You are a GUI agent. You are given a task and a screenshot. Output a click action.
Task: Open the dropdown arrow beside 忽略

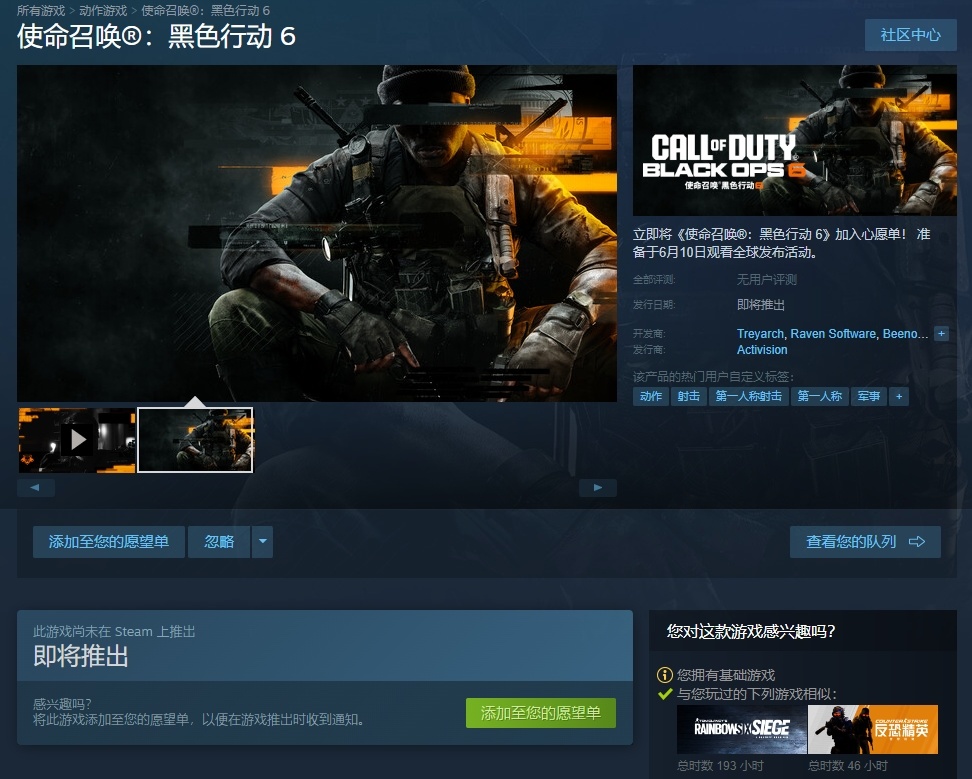pyautogui.click(x=263, y=542)
